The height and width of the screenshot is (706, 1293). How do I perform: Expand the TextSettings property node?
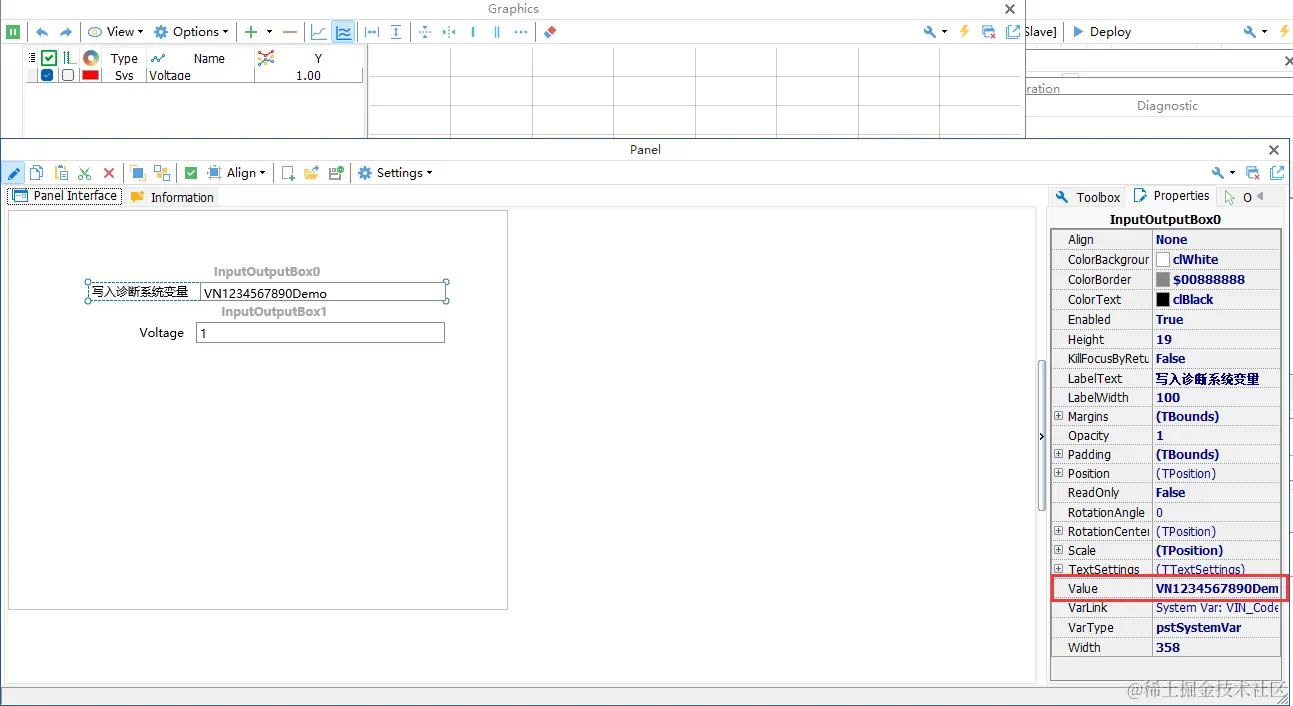tap(1059, 569)
